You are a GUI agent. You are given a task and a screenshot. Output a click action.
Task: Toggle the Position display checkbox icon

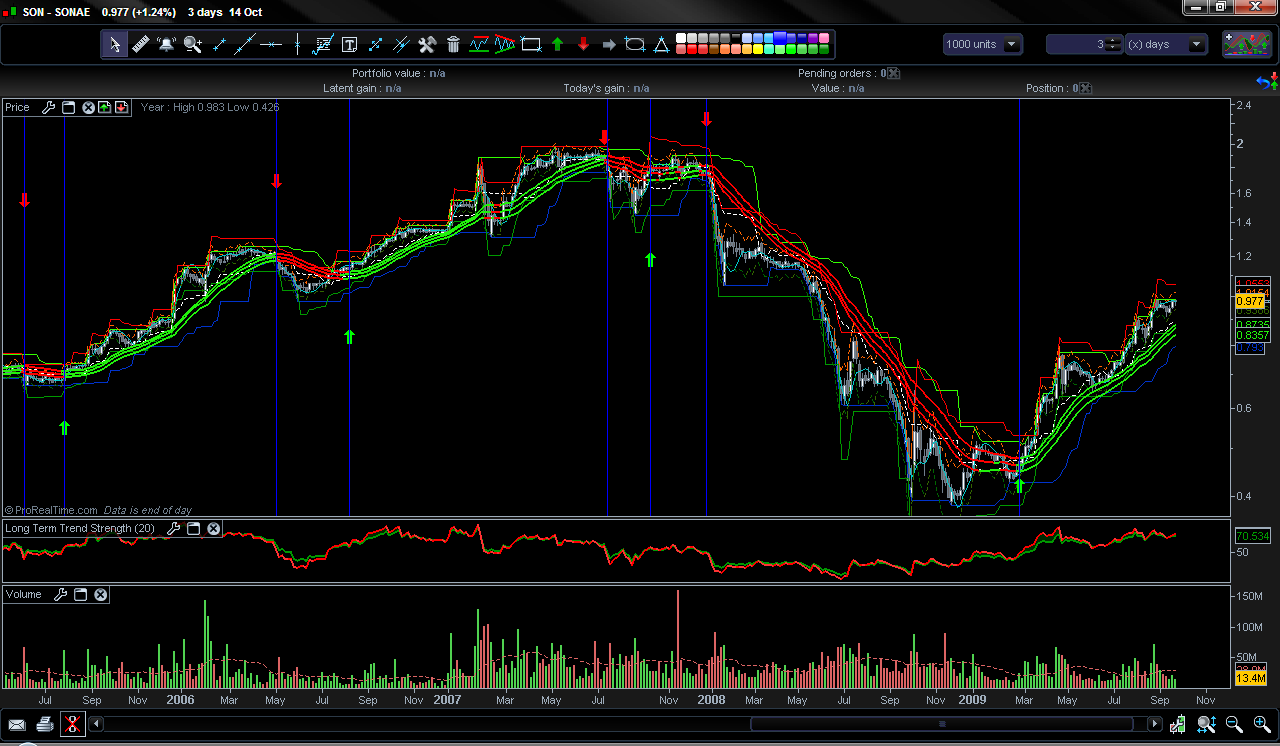click(x=1085, y=88)
